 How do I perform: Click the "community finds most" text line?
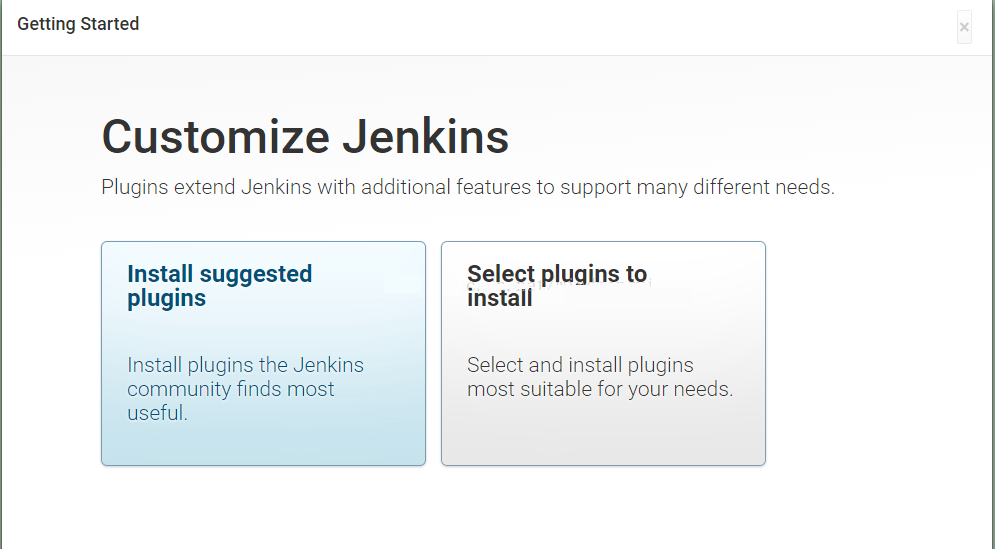[x=230, y=389]
